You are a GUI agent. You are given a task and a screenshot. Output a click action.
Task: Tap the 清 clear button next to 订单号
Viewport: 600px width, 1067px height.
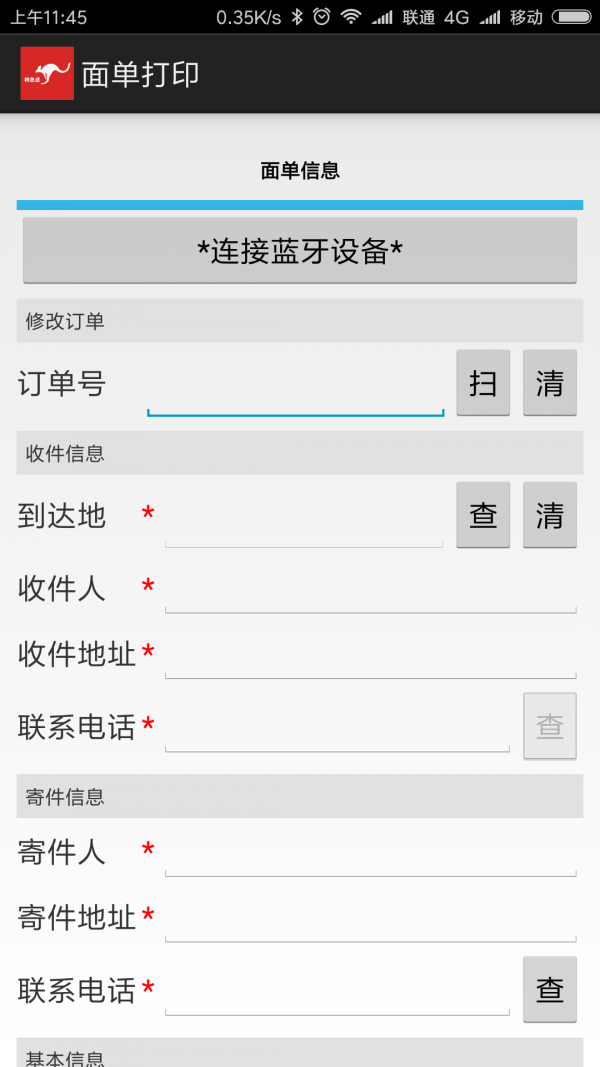pyautogui.click(x=550, y=383)
